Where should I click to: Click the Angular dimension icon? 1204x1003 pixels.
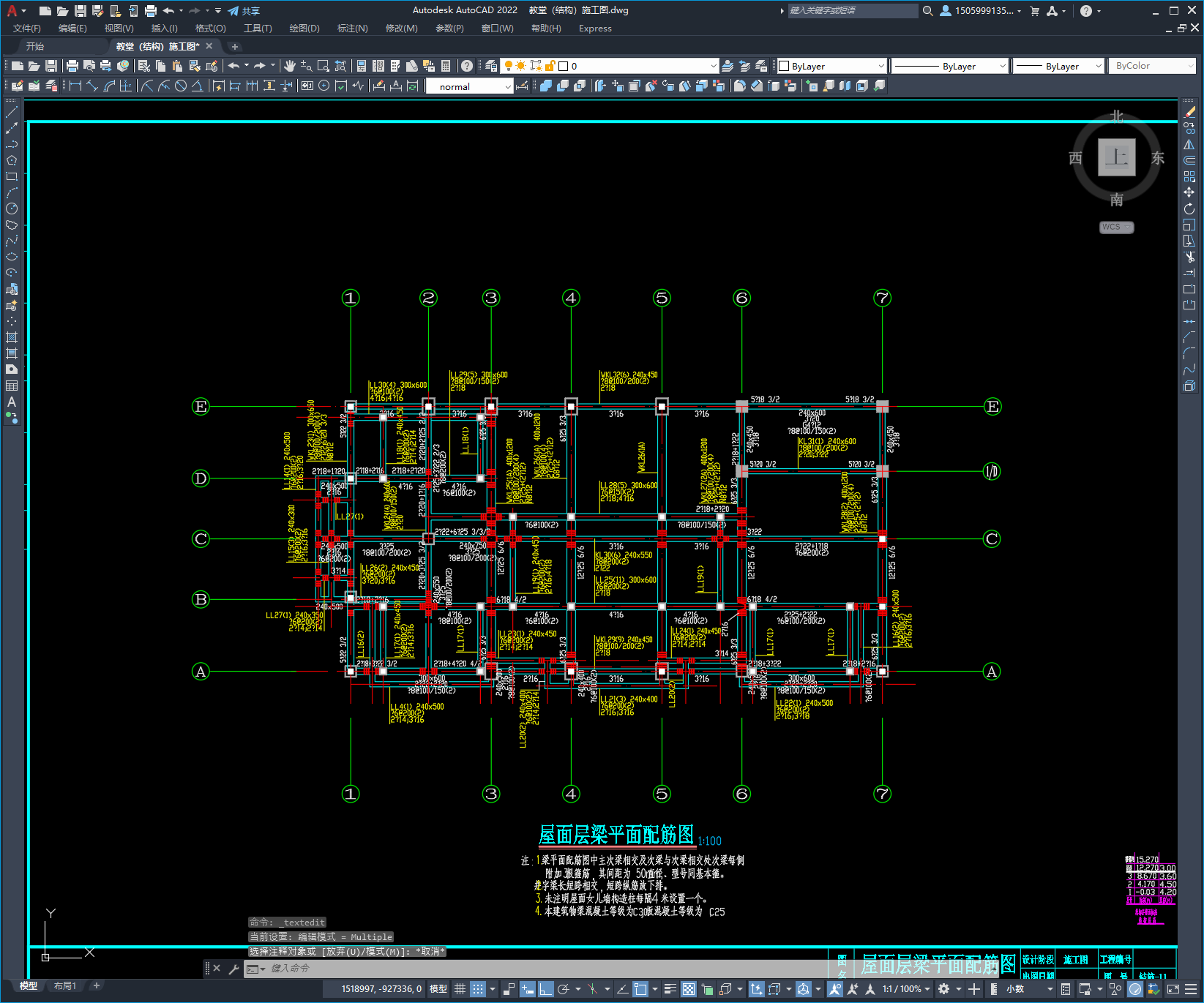(197, 86)
